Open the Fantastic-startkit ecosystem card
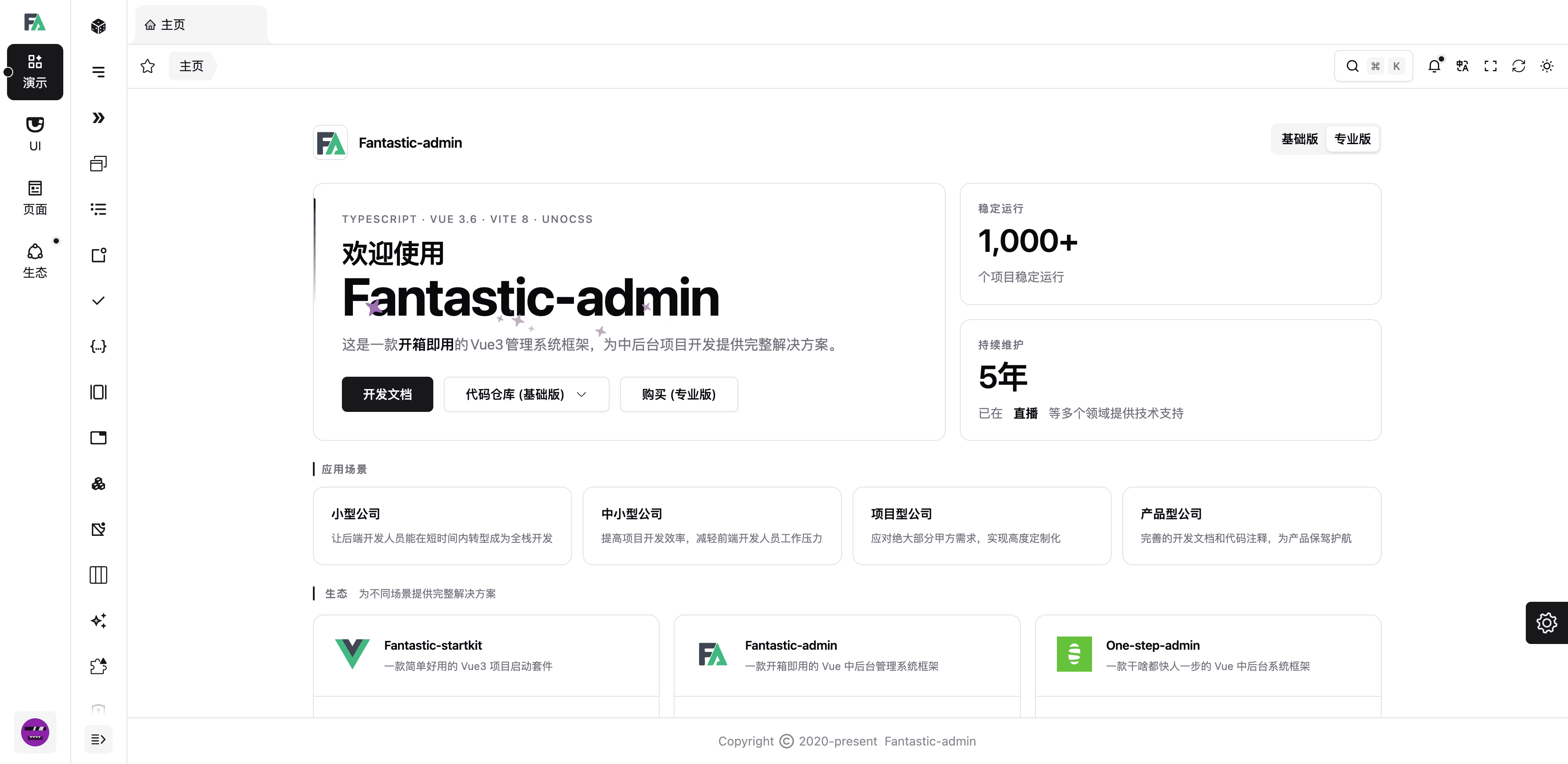This screenshot has height=764, width=1568. pos(486,655)
